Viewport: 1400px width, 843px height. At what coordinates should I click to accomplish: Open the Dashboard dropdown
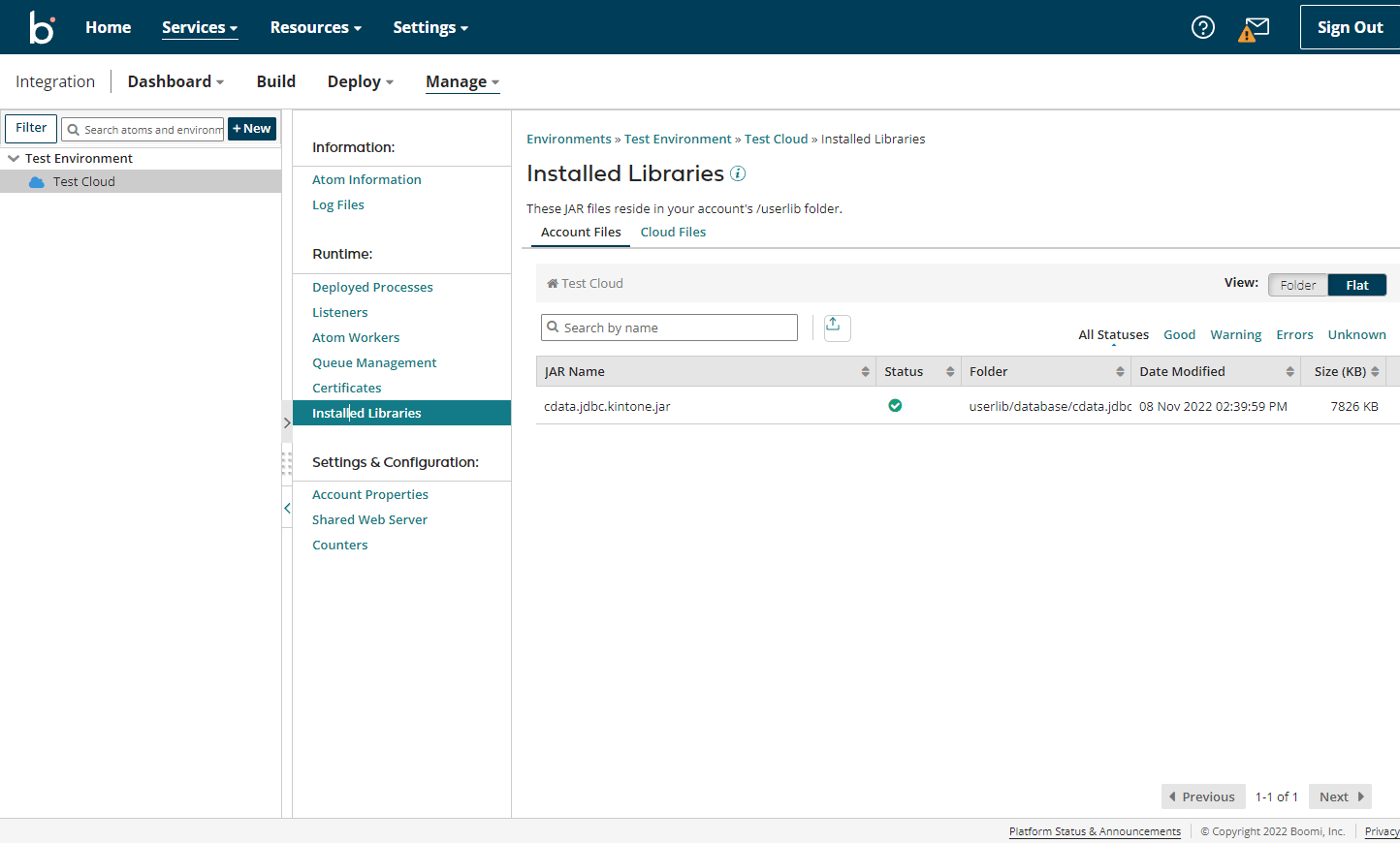tap(175, 81)
